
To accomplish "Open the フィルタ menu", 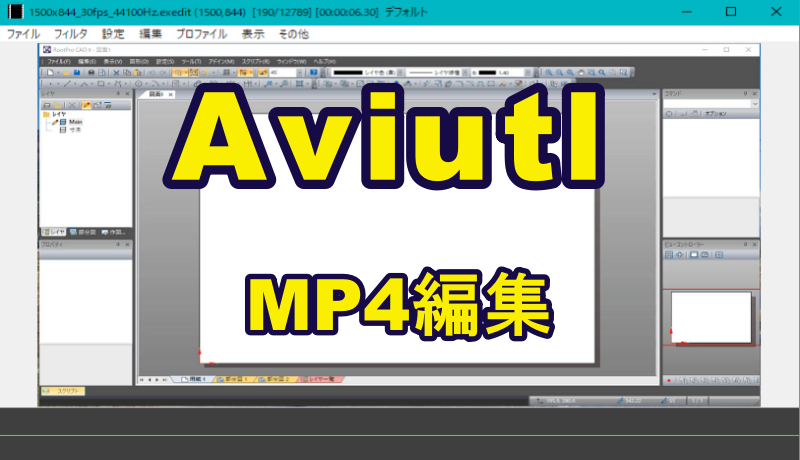I will point(70,33).
